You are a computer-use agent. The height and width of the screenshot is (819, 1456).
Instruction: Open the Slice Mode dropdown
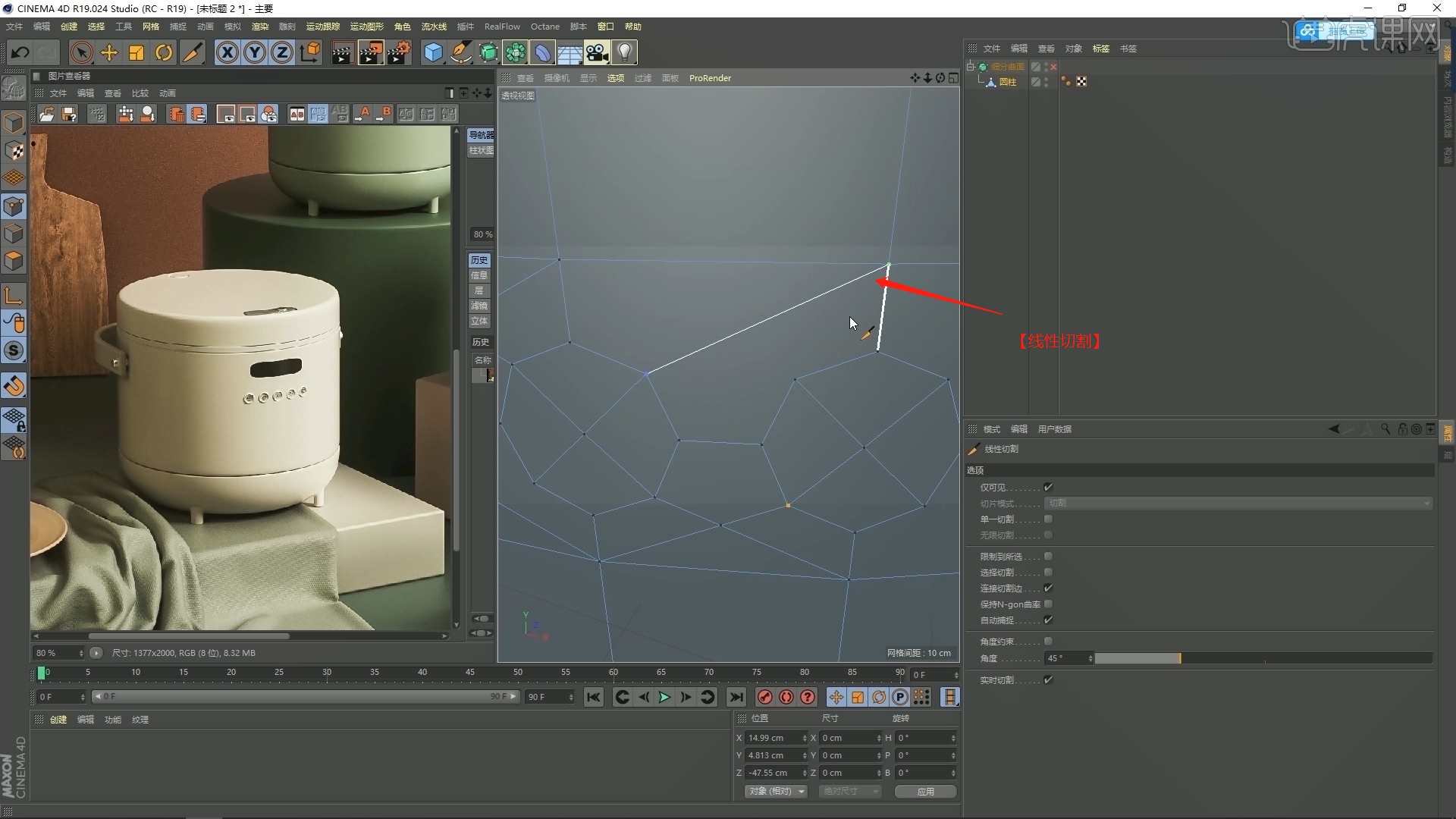[x=1238, y=504]
